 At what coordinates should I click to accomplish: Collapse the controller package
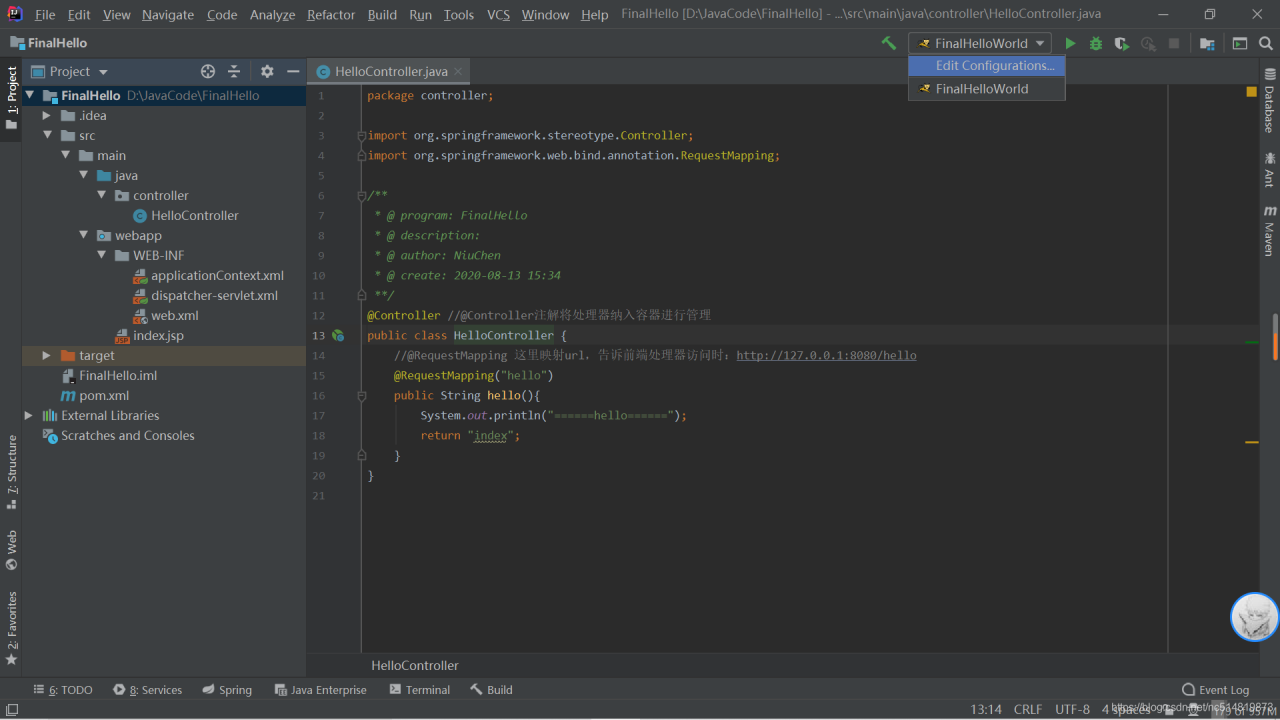point(101,196)
